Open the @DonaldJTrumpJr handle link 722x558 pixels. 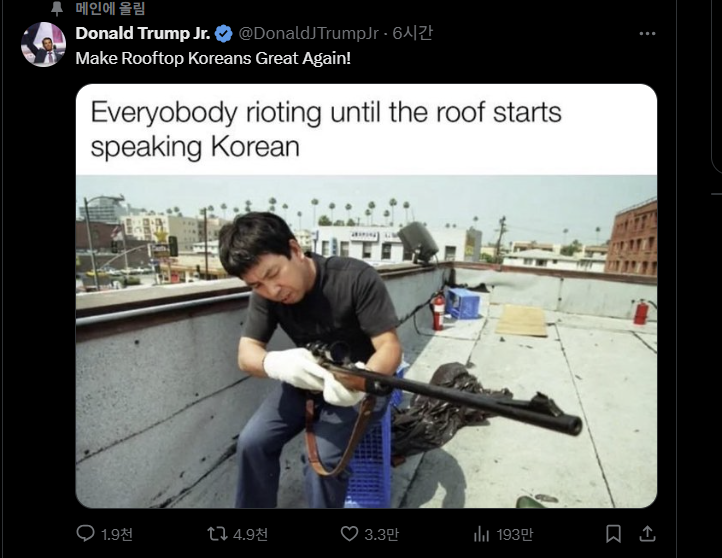308,33
